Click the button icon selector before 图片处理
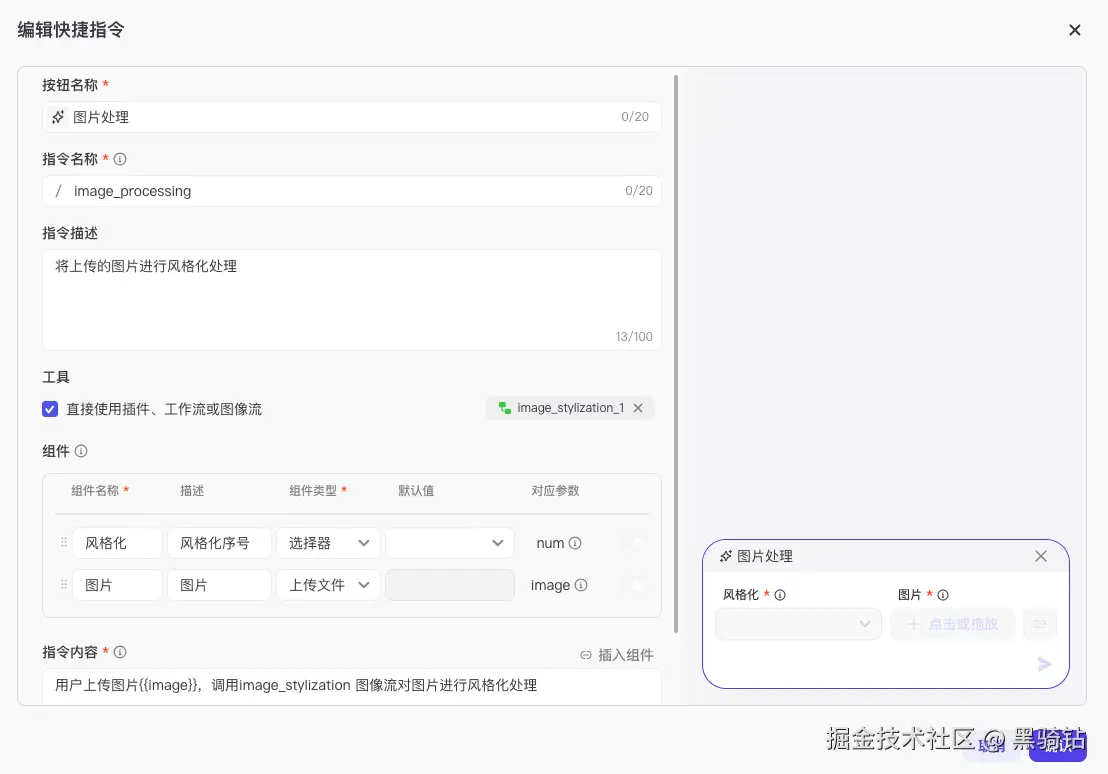1108x774 pixels. [x=58, y=117]
